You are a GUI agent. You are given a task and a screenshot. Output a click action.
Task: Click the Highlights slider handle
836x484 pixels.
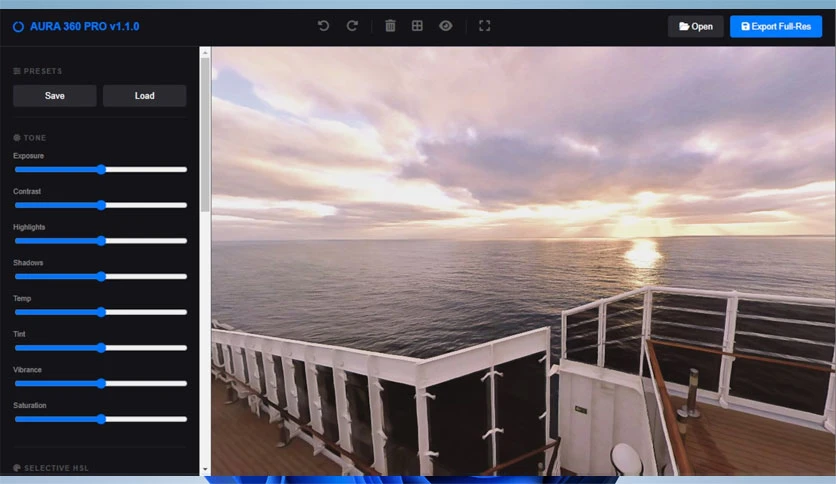(x=101, y=241)
